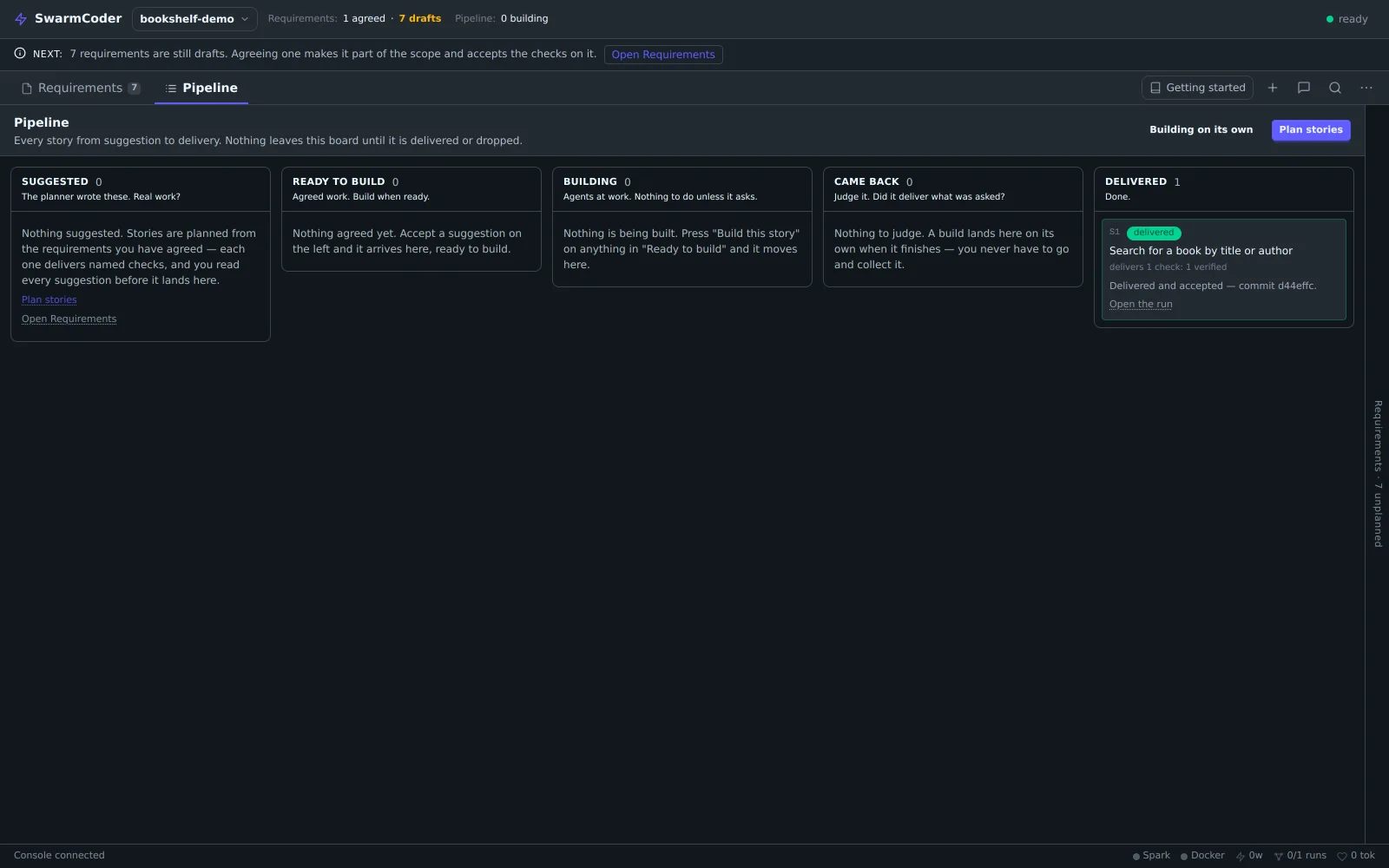Open the chat bubble icon

tap(1304, 88)
